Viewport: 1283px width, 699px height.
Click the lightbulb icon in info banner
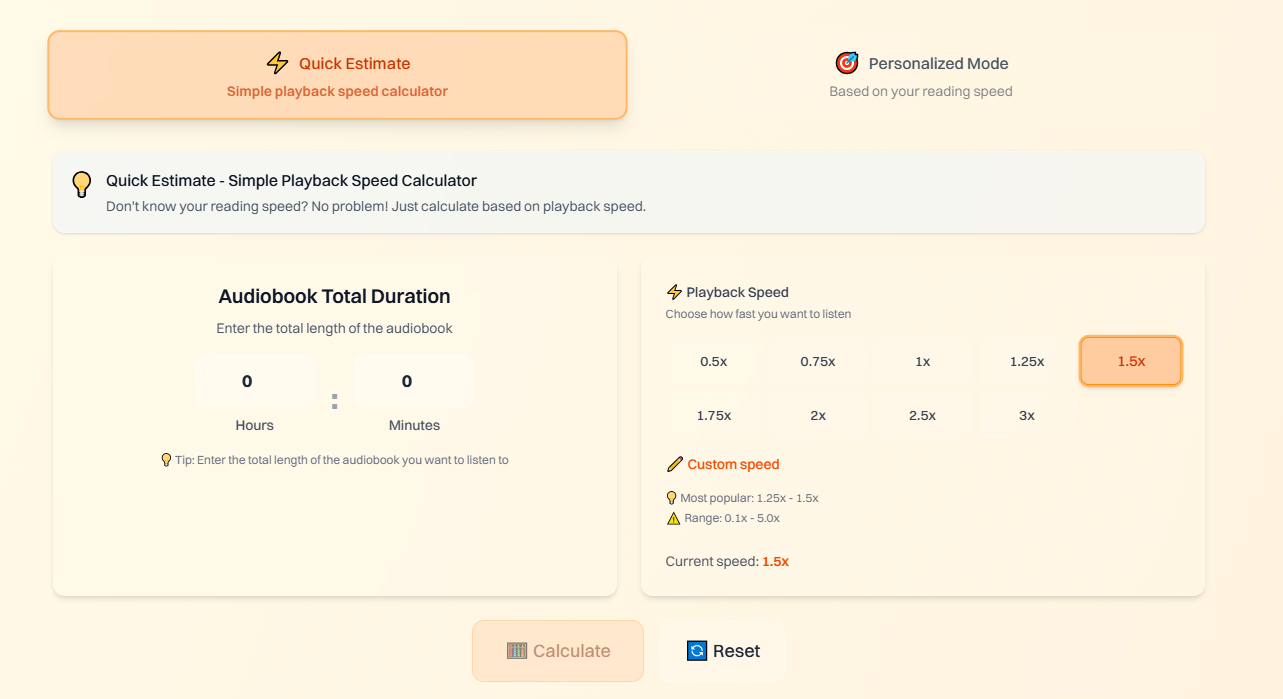click(82, 184)
